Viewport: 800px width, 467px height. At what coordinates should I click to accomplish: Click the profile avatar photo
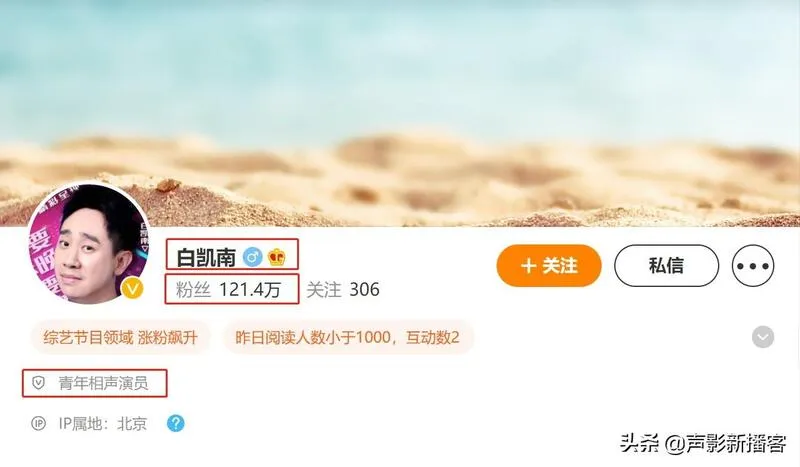(88, 244)
